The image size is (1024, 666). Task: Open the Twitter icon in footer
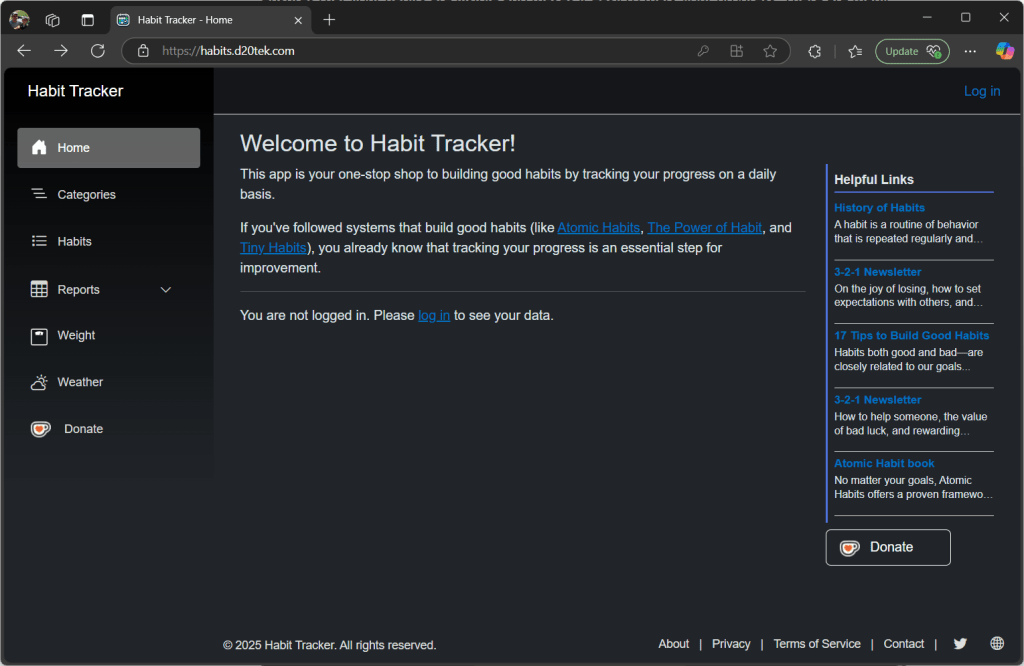click(x=960, y=644)
